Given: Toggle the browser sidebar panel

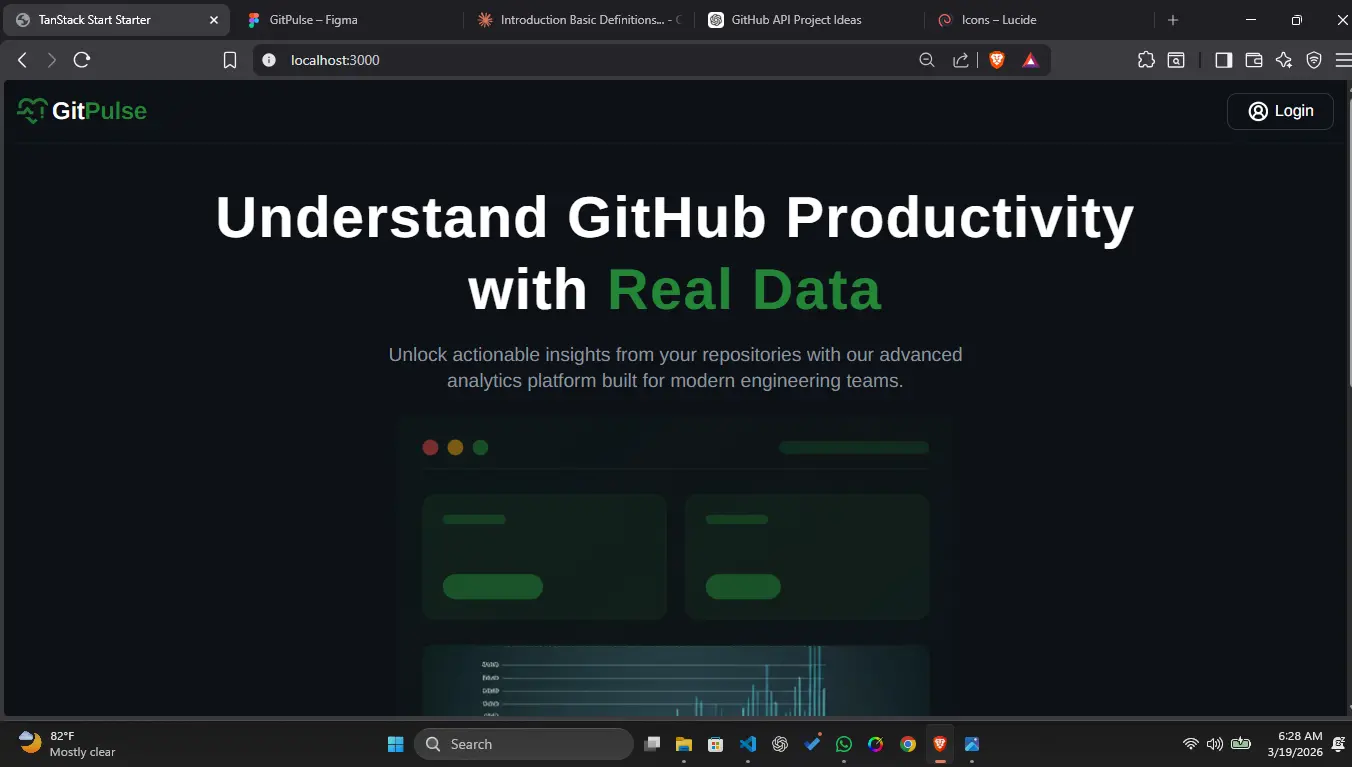Looking at the screenshot, I should click(x=1222, y=59).
